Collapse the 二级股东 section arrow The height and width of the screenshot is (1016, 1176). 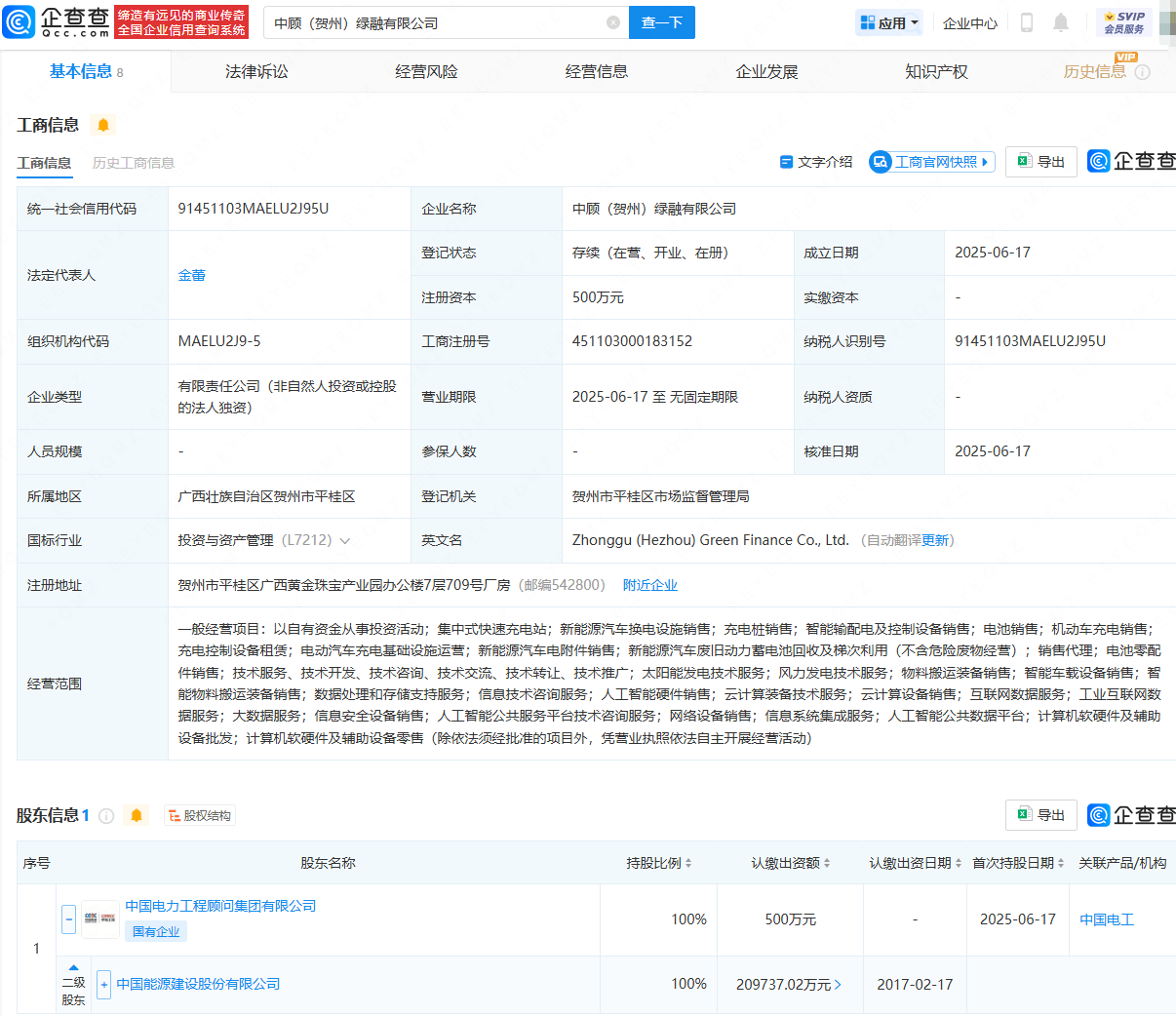click(73, 967)
